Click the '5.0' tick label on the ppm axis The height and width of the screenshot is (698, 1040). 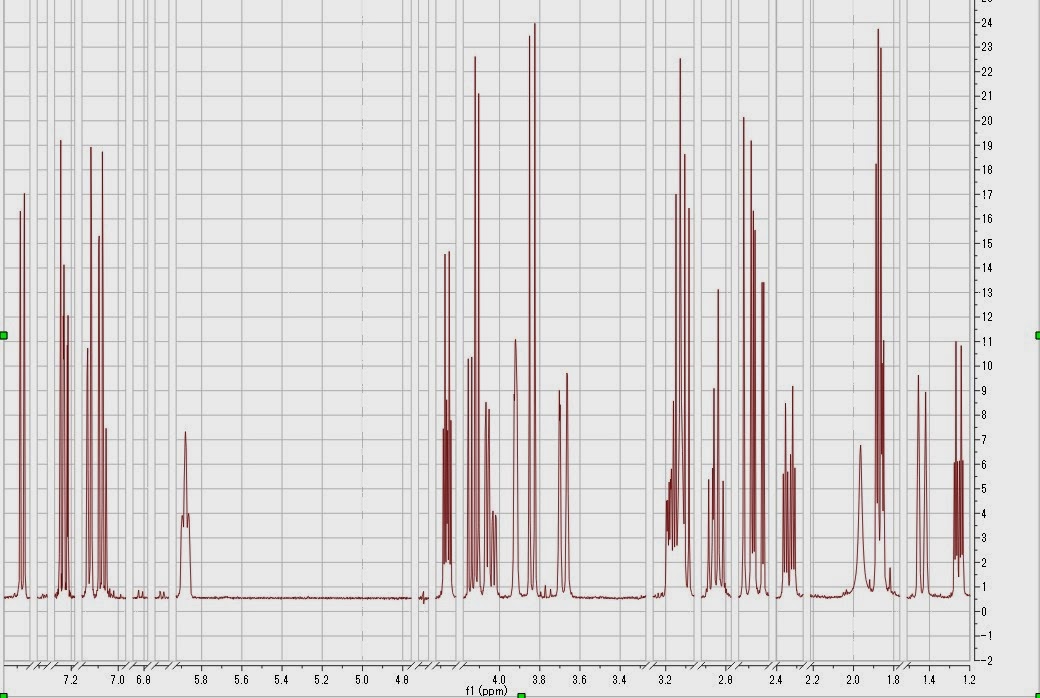(x=362, y=680)
